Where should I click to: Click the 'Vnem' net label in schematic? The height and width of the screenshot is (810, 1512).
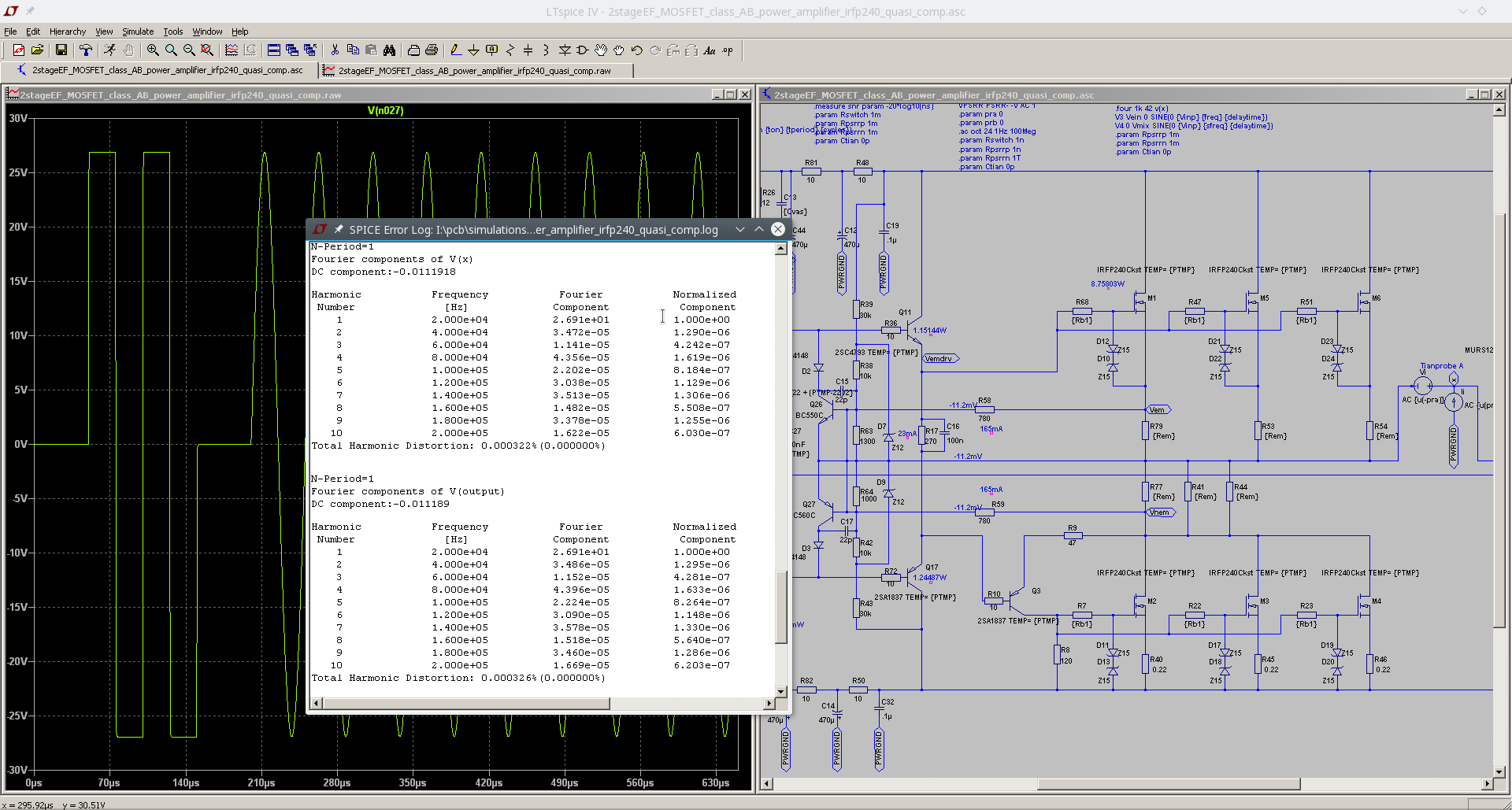click(x=1160, y=512)
